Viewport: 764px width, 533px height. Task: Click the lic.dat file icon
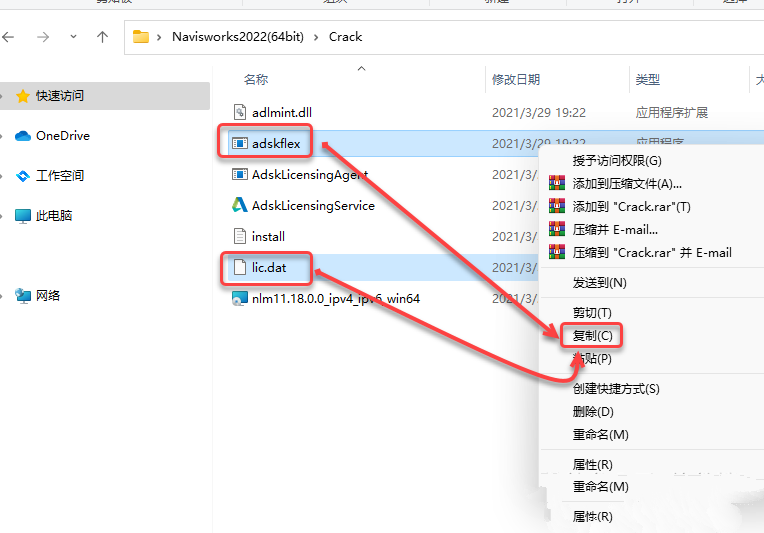tap(239, 267)
